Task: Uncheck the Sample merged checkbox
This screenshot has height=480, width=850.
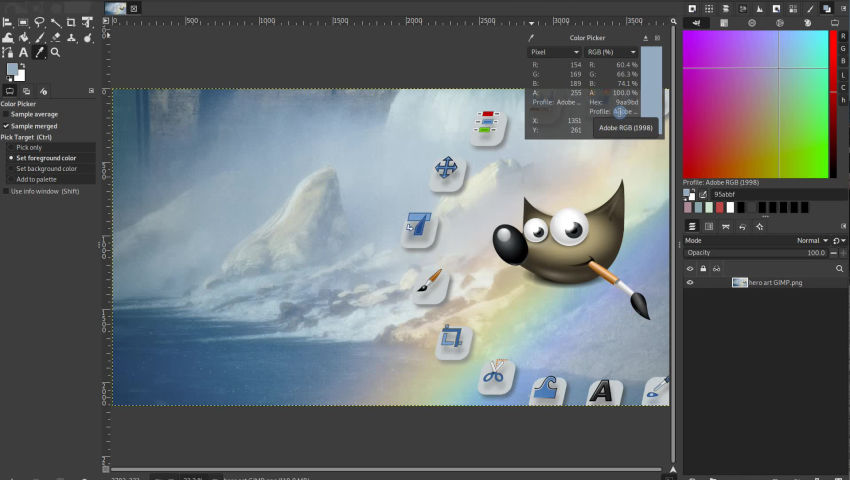Action: [x=6, y=126]
